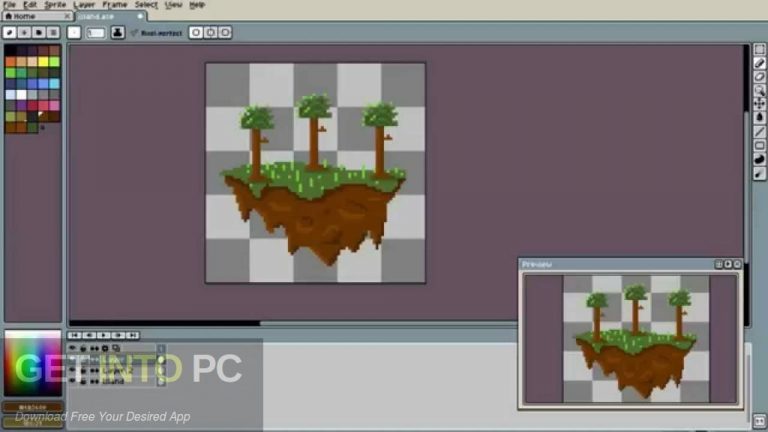The height and width of the screenshot is (432, 768).
Task: Open the ink type selector button
Action: coord(118,33)
